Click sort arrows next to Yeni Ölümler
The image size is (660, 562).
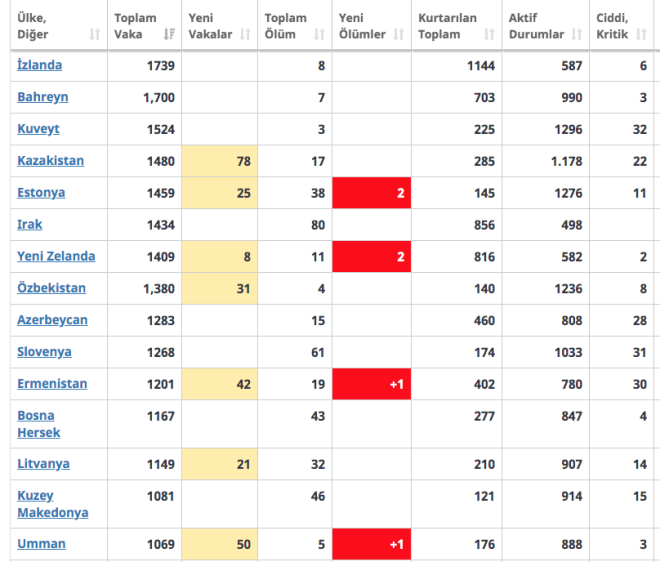tap(397, 35)
